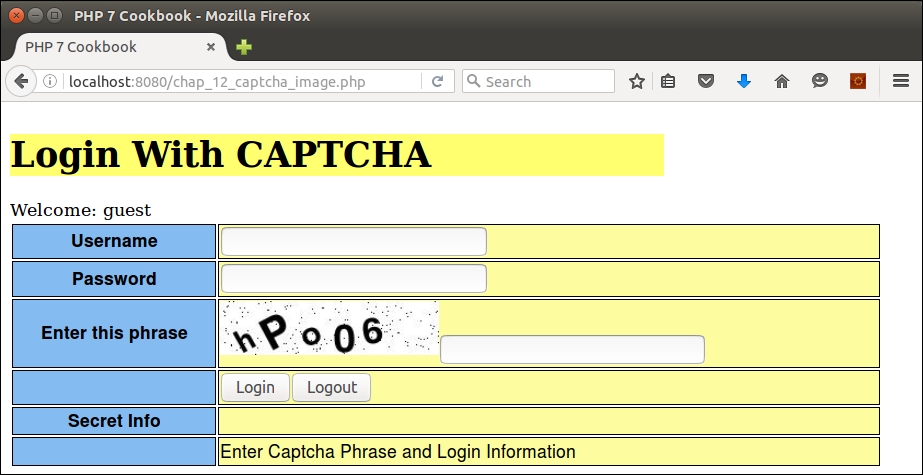Click the Username input field
Image resolution: width=923 pixels, height=475 pixels.
point(354,241)
